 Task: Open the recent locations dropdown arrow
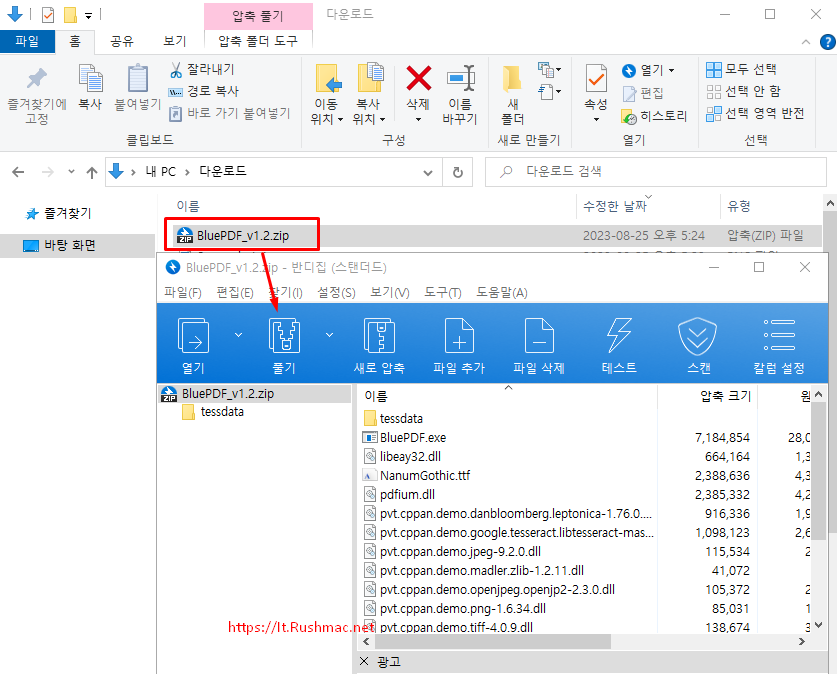(x=72, y=172)
